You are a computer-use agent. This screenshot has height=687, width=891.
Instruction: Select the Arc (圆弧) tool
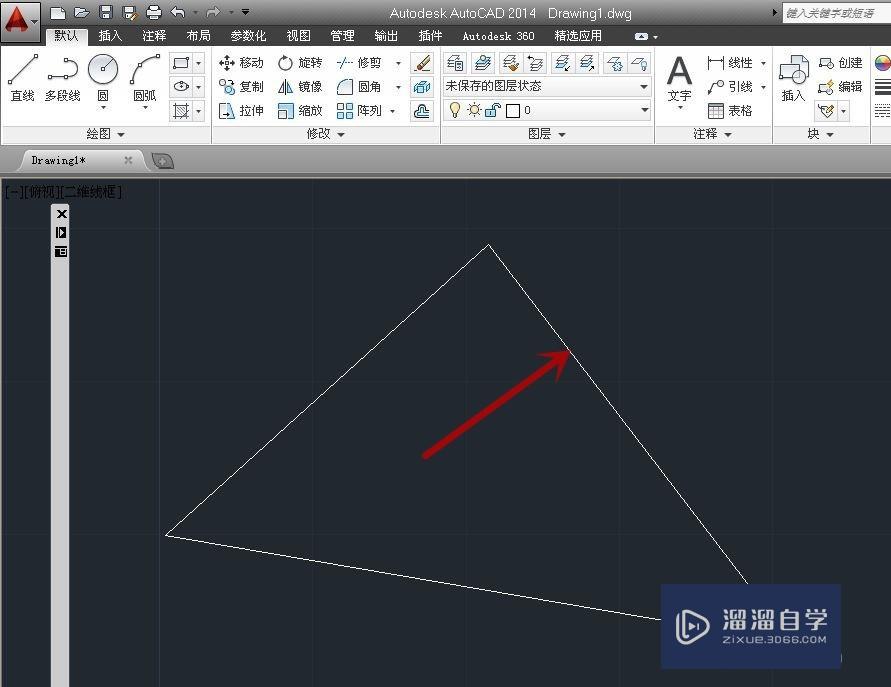pyautogui.click(x=143, y=70)
